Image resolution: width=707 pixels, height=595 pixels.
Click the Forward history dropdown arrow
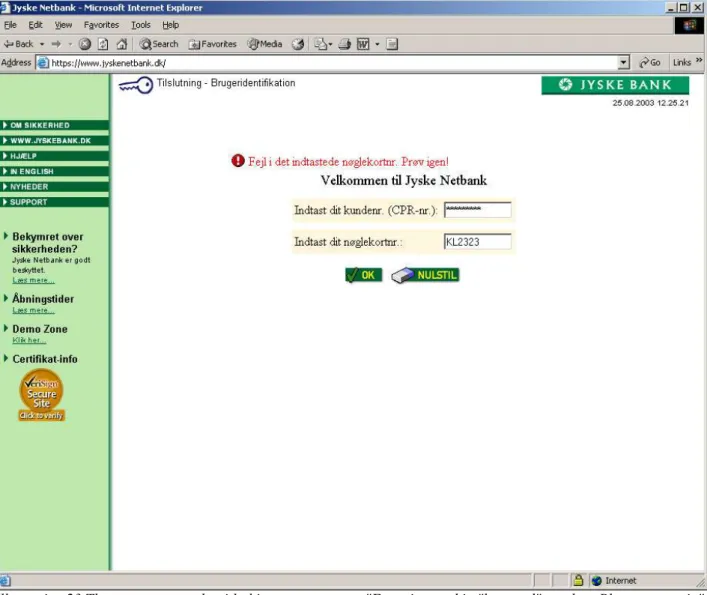(x=70, y=44)
